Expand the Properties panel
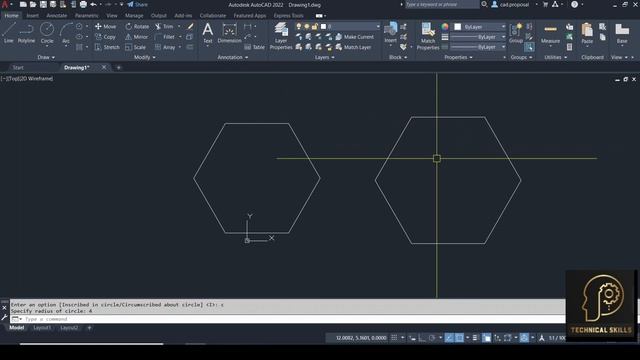640x360 pixels. coord(458,58)
